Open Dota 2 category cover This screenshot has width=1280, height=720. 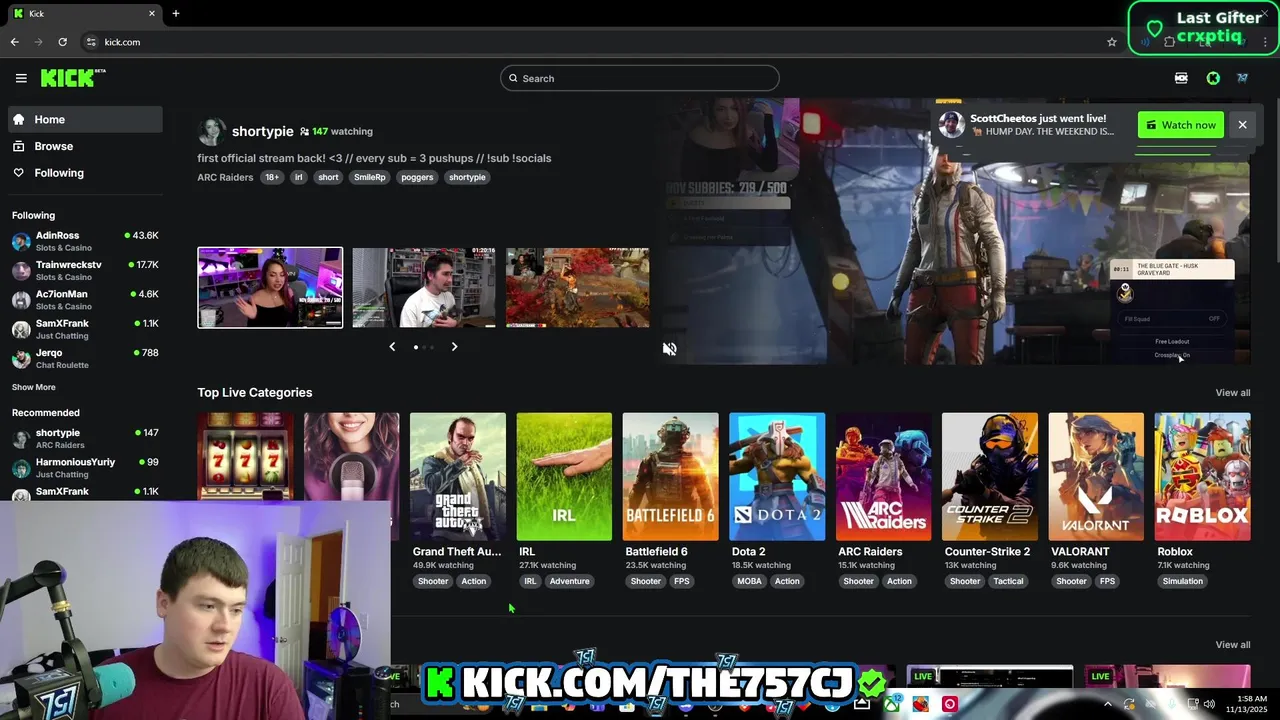tap(777, 477)
